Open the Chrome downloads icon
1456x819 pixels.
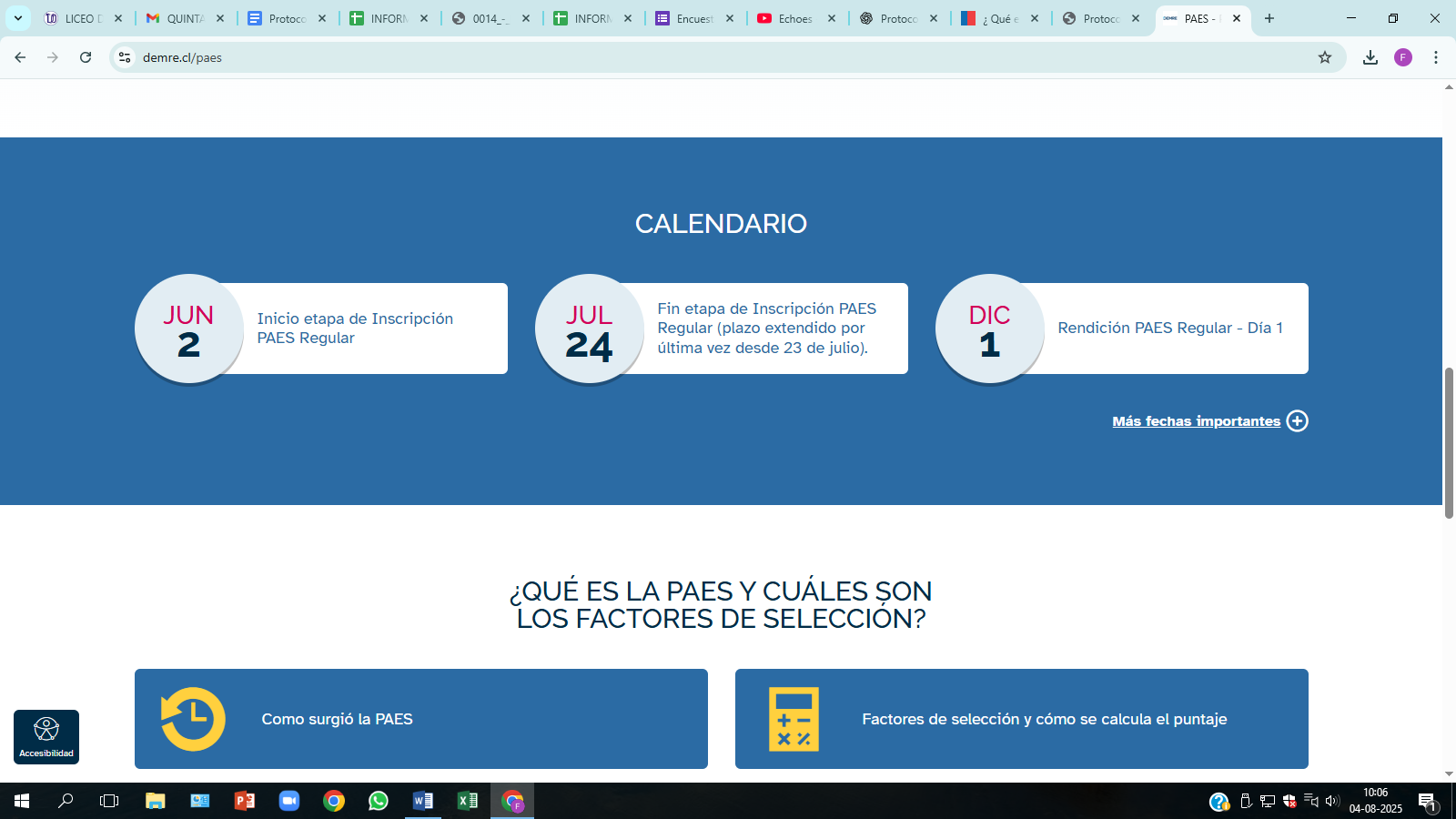[1370, 57]
